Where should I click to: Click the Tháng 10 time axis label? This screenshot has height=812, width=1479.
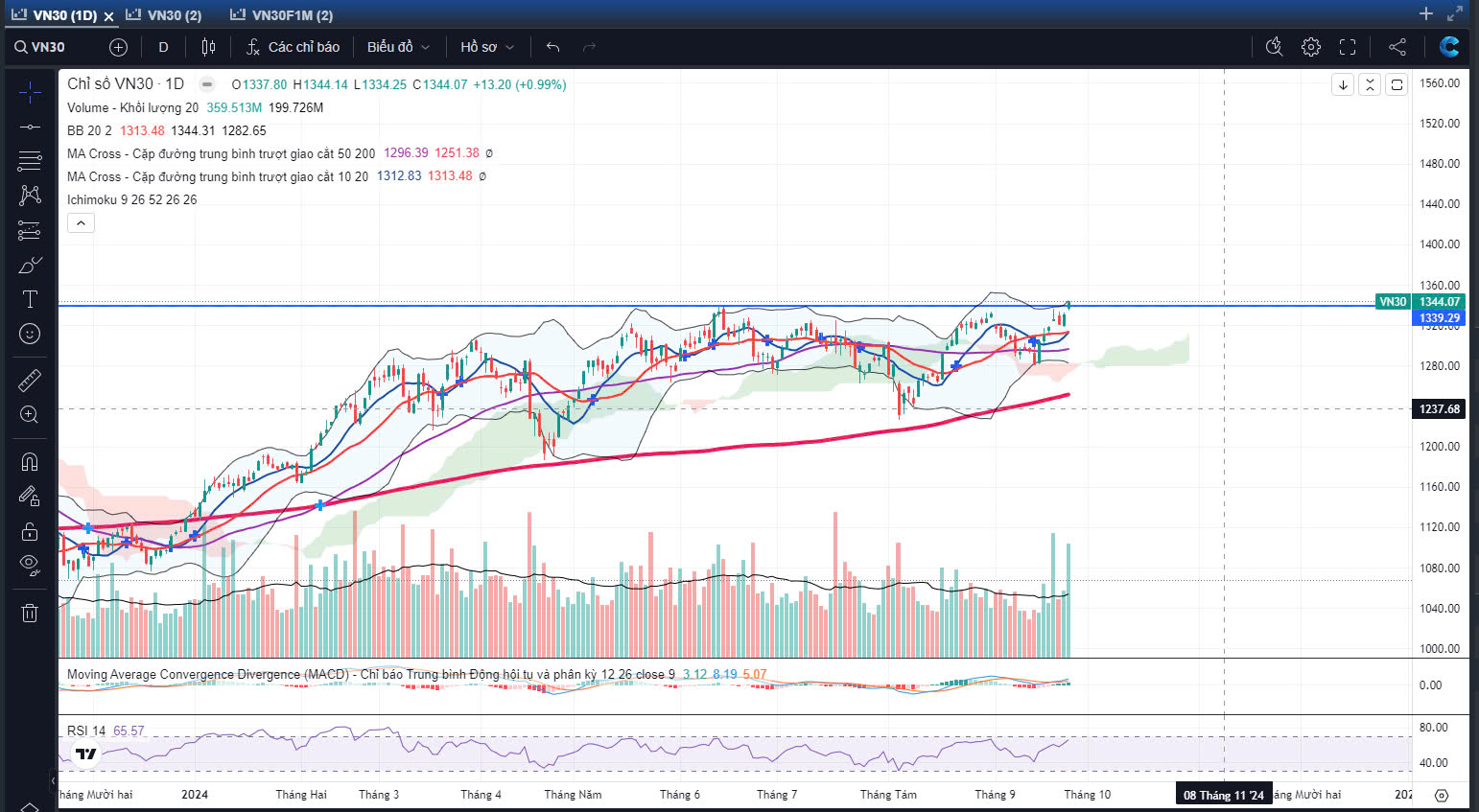pyautogui.click(x=1087, y=795)
